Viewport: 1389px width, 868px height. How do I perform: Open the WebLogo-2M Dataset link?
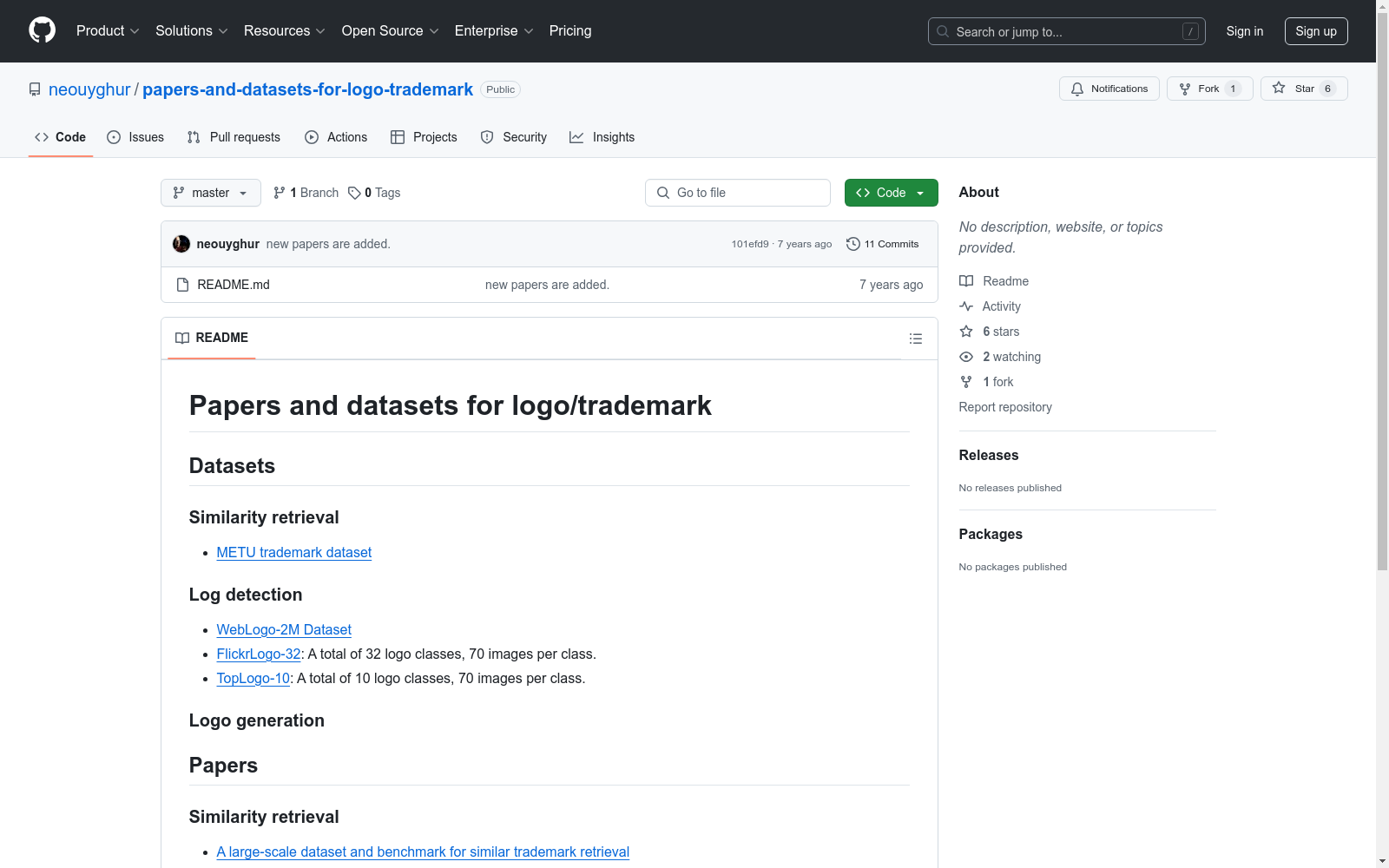coord(284,629)
